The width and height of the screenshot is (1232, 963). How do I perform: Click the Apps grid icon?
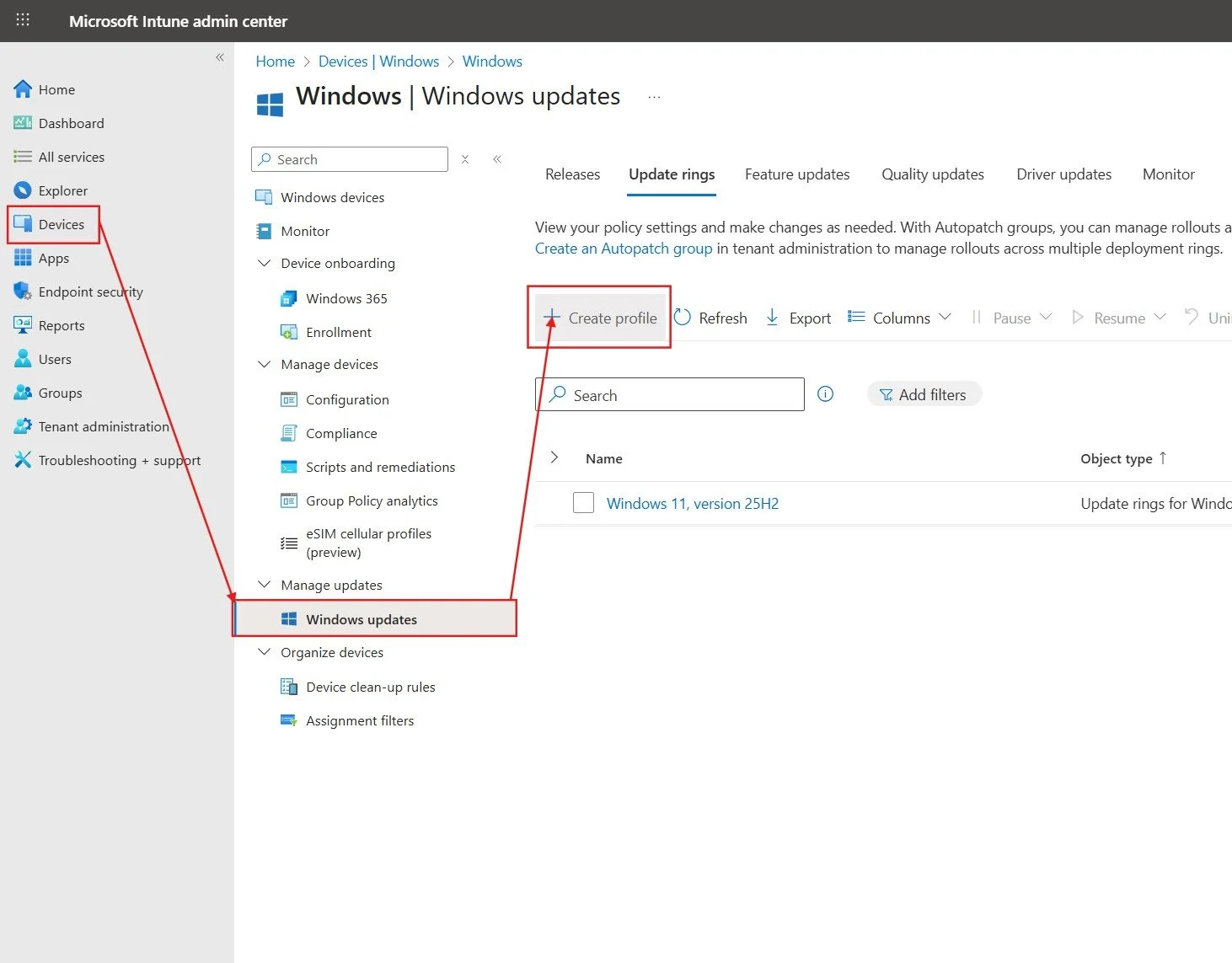pos(23,258)
